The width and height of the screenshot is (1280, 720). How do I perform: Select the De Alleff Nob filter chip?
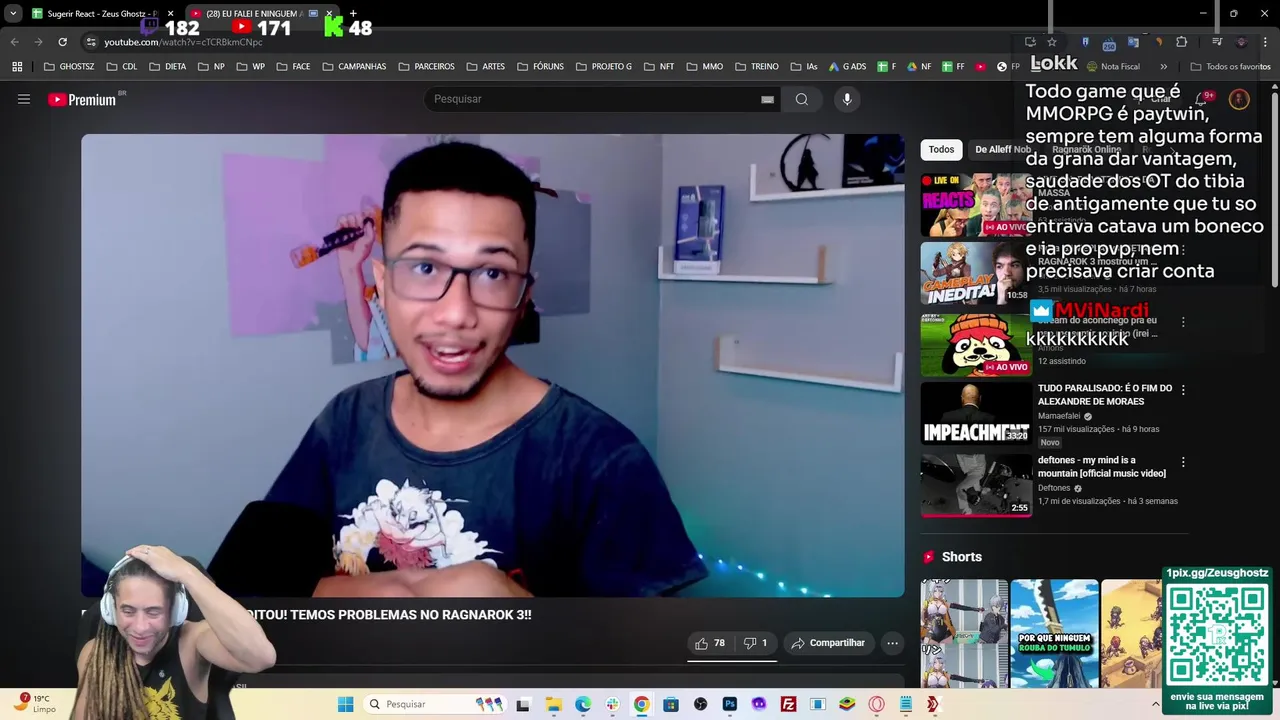(x=1002, y=149)
